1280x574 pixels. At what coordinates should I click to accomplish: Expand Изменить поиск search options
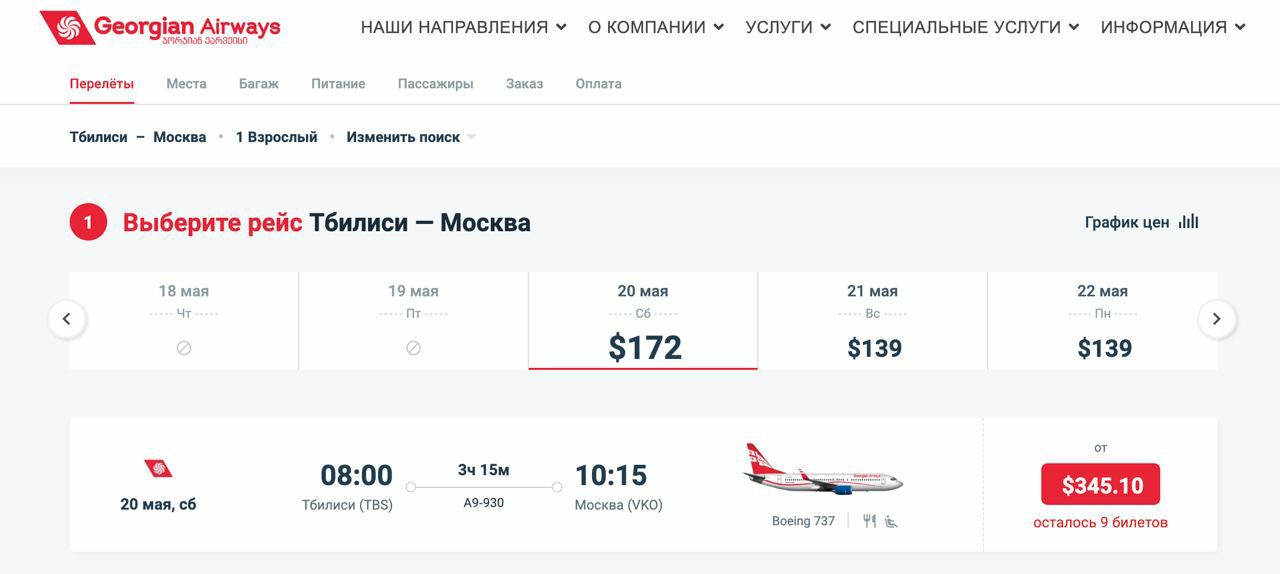point(410,137)
